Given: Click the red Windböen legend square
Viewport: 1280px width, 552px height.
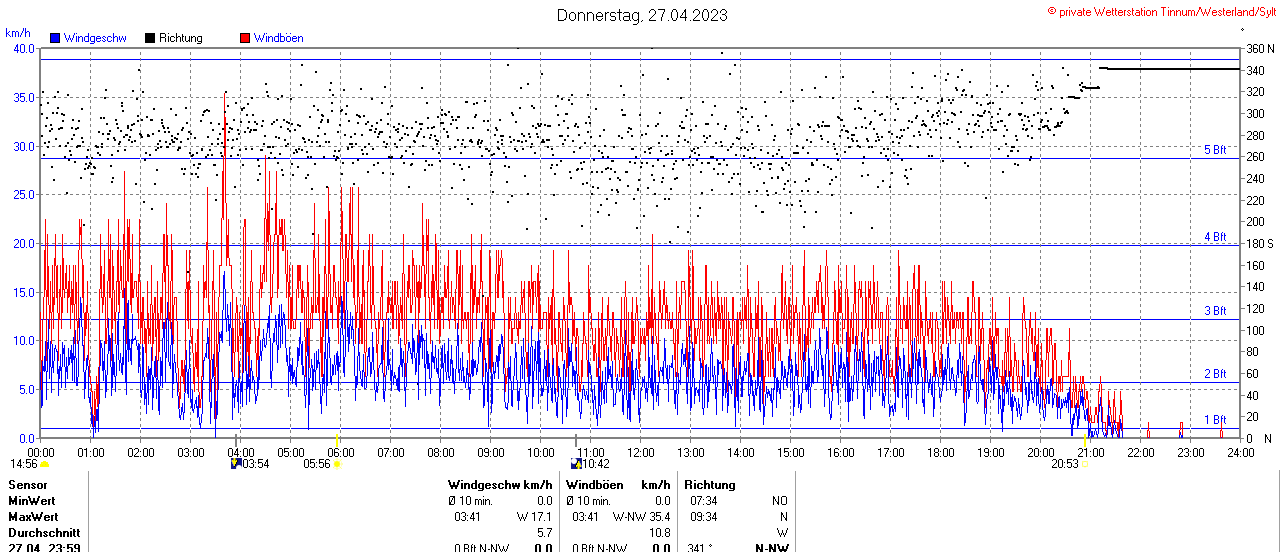Looking at the screenshot, I should click(x=245, y=38).
